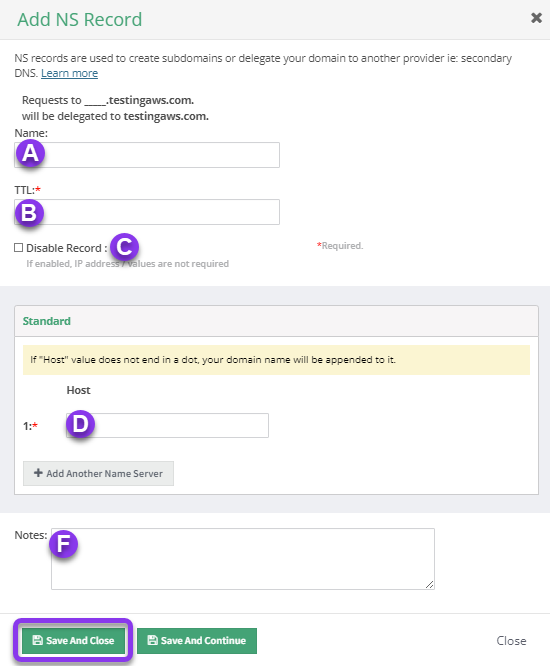Click the purple A marker badge
This screenshot has width=550, height=666.
(30, 153)
